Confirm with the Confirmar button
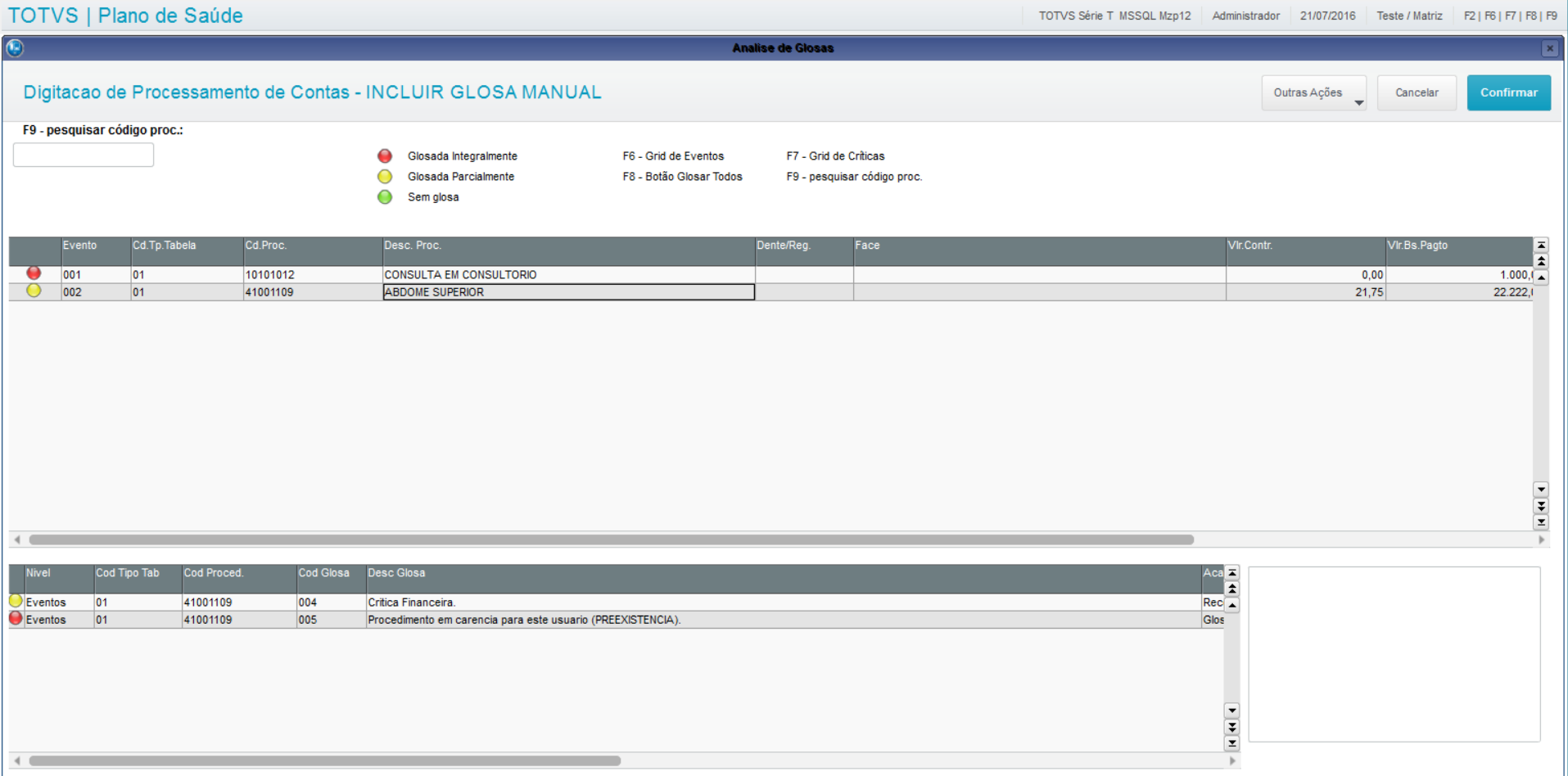Viewport: 1568px width, 776px height. pos(1508,92)
